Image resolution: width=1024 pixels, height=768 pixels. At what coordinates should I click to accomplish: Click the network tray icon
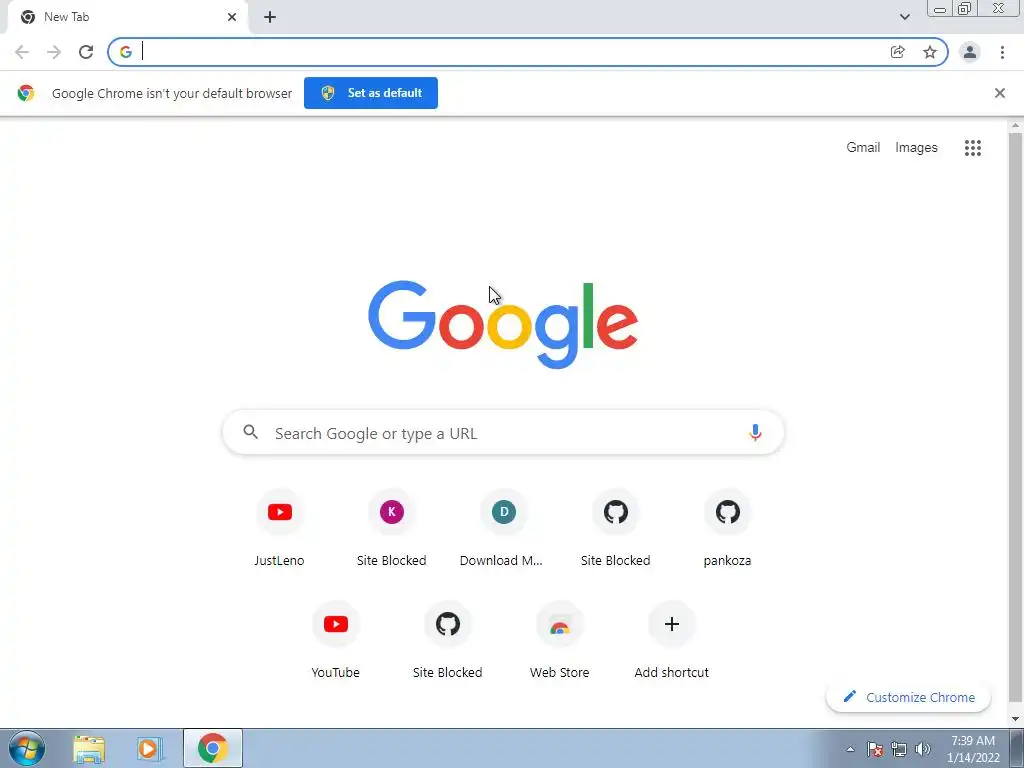[x=899, y=749]
